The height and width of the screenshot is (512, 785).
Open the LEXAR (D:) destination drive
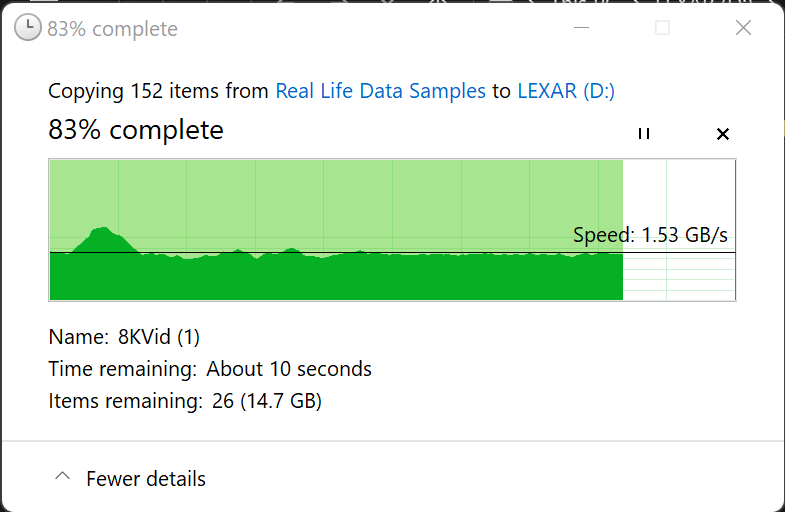click(566, 92)
